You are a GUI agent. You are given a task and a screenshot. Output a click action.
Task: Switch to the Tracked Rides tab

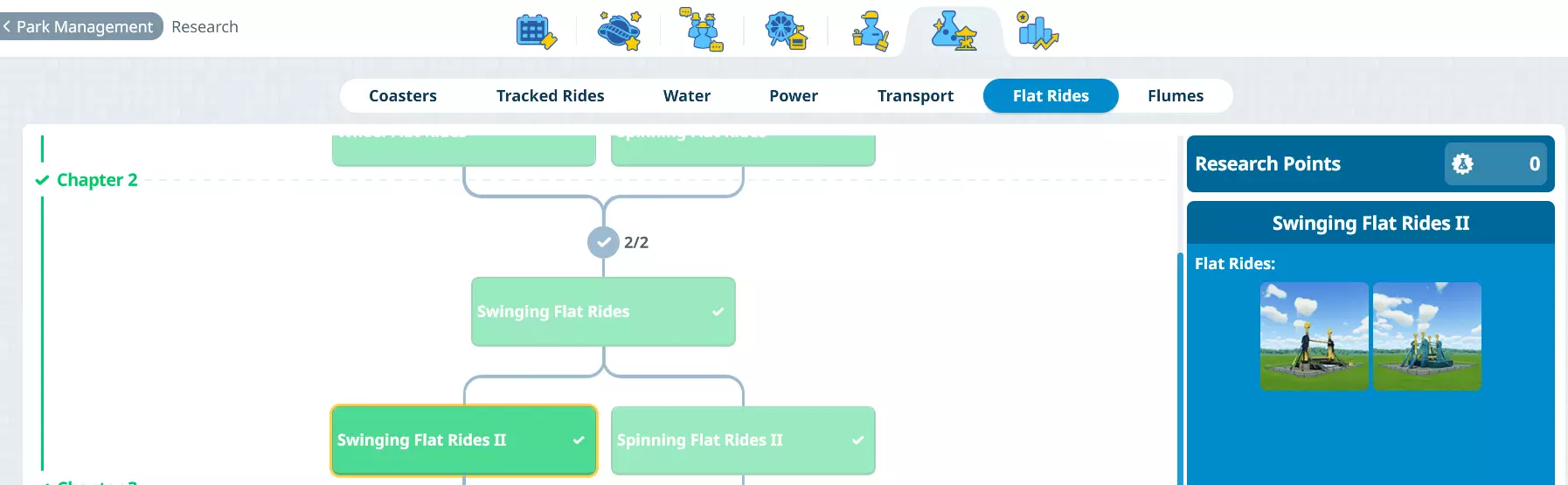click(551, 96)
